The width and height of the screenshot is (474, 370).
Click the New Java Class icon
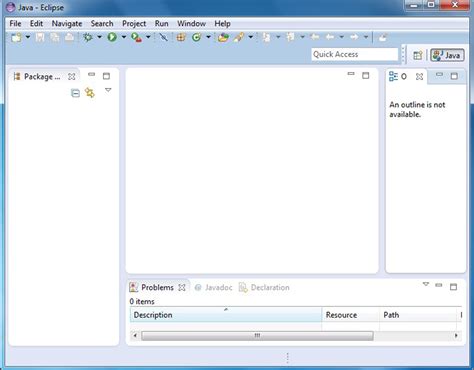coord(197,37)
